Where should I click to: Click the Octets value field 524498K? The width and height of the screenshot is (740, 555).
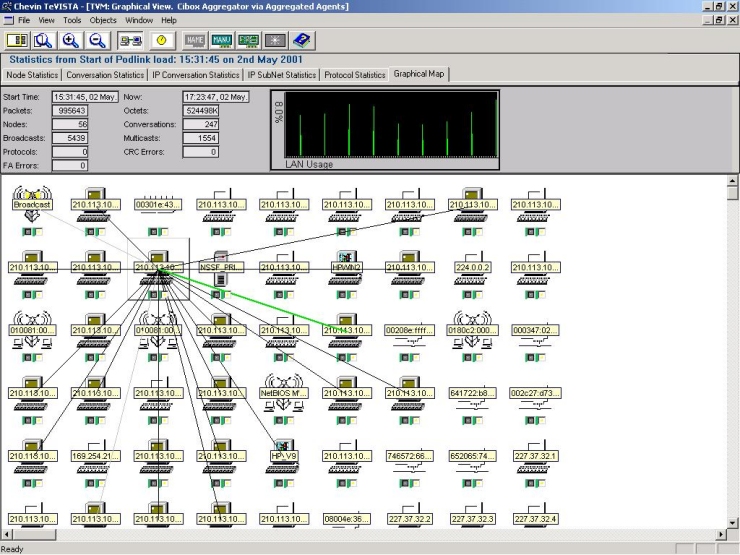point(201,110)
